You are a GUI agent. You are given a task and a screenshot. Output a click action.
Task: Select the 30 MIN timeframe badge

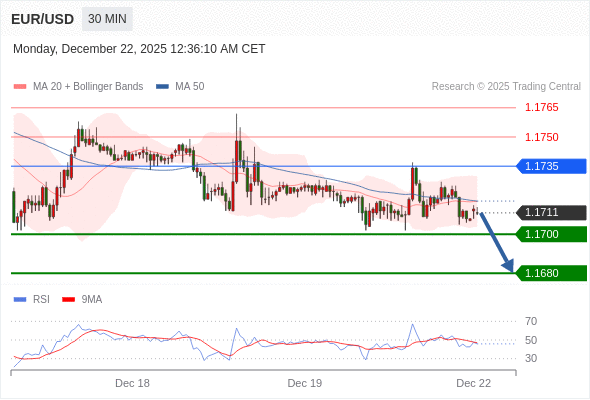tap(107, 19)
